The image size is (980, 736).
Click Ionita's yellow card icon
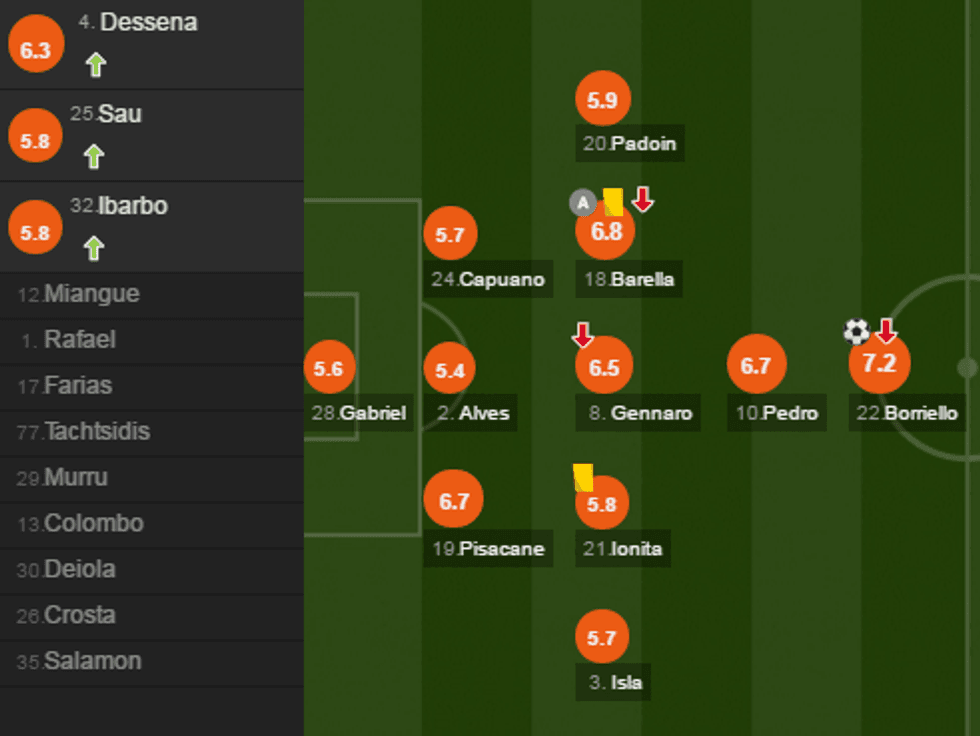(x=583, y=477)
